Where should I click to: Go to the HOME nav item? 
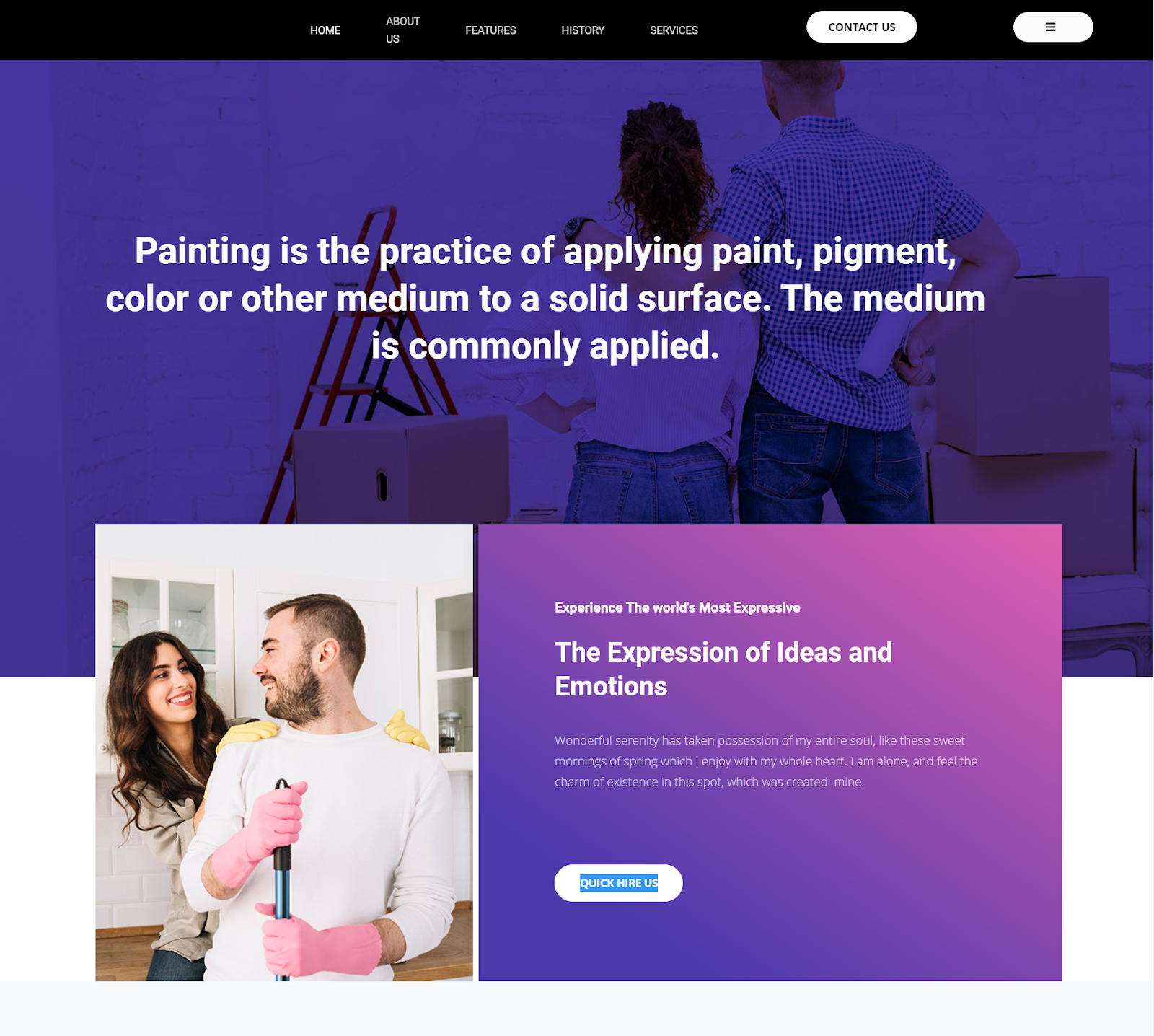click(x=325, y=30)
